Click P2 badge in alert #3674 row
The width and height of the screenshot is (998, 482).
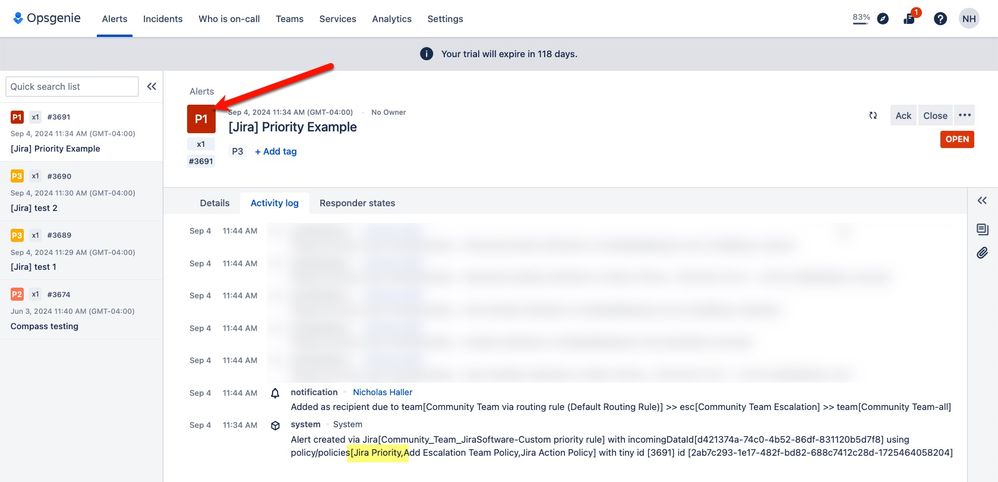point(17,295)
